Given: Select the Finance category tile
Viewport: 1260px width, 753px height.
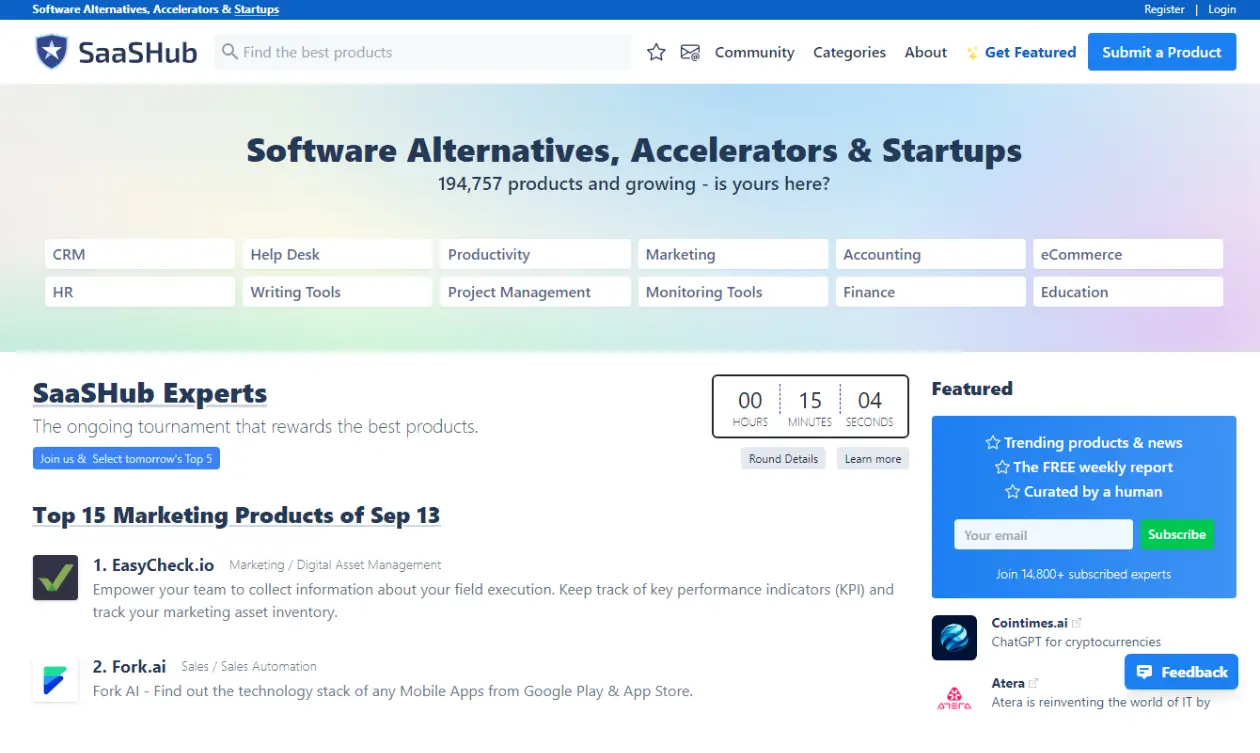Looking at the screenshot, I should [x=931, y=292].
